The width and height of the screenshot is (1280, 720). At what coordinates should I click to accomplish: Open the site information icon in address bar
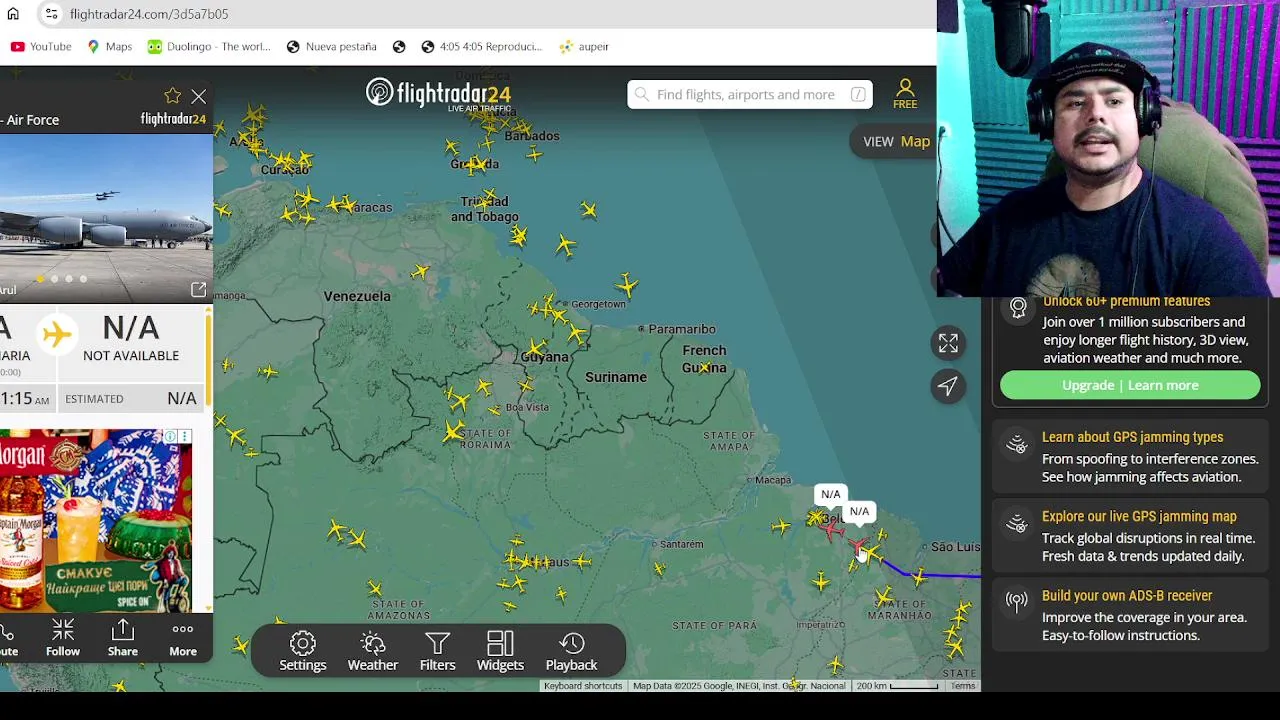point(51,14)
